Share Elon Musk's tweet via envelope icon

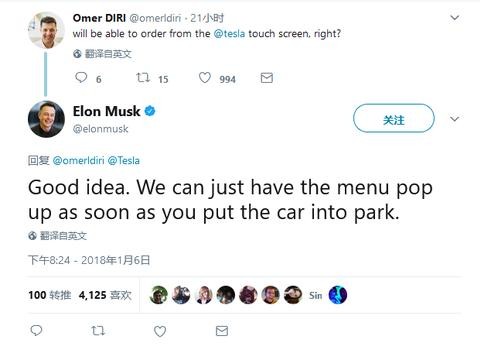222,331
